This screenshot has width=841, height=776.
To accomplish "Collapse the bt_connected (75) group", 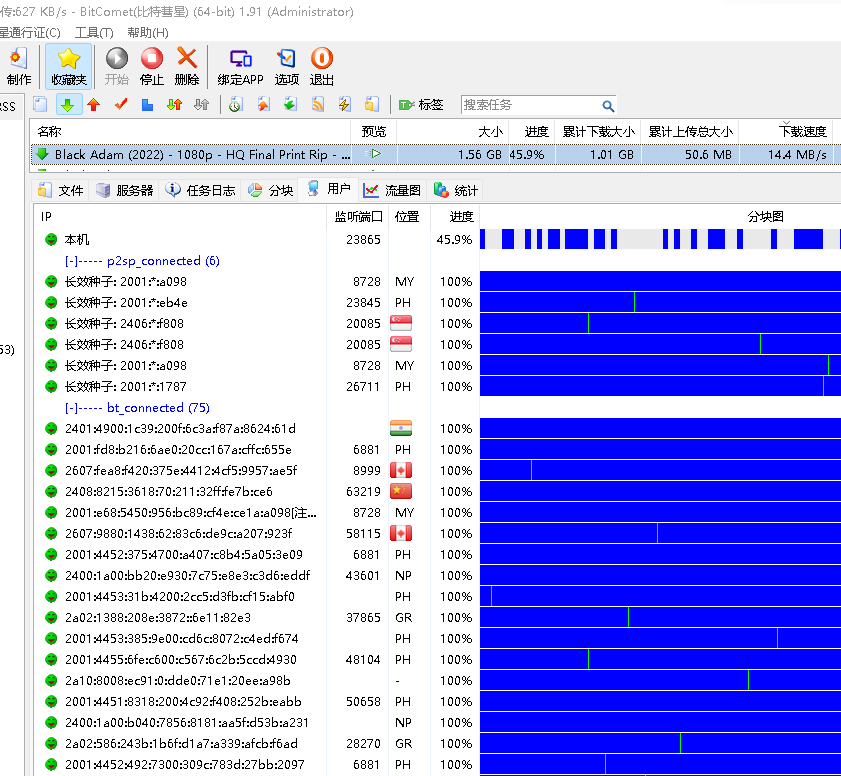I will 137,408.
